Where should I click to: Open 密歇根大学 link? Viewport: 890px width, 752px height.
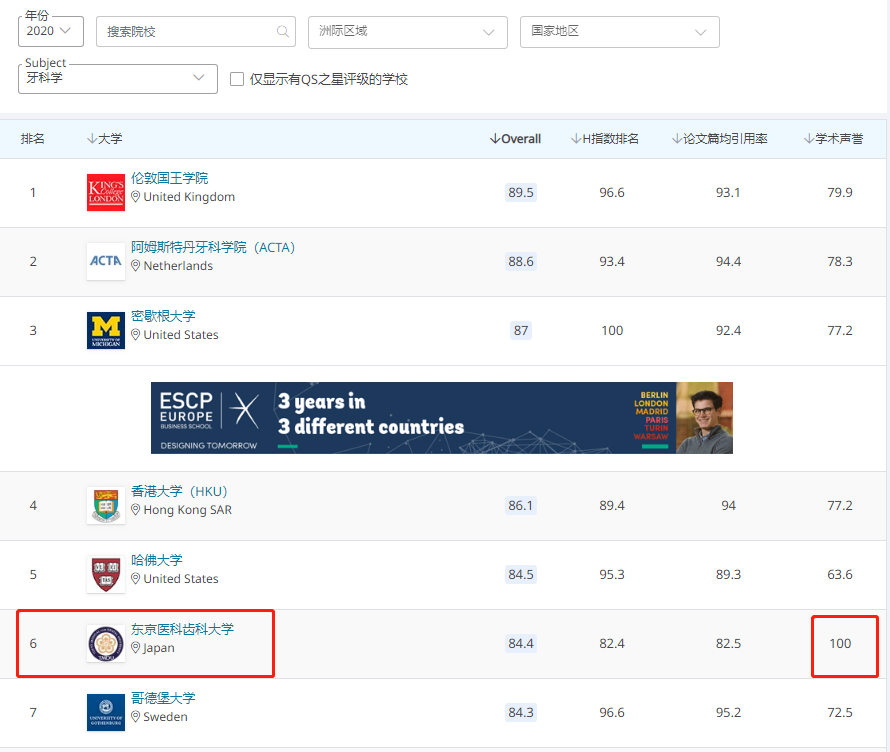(163, 316)
